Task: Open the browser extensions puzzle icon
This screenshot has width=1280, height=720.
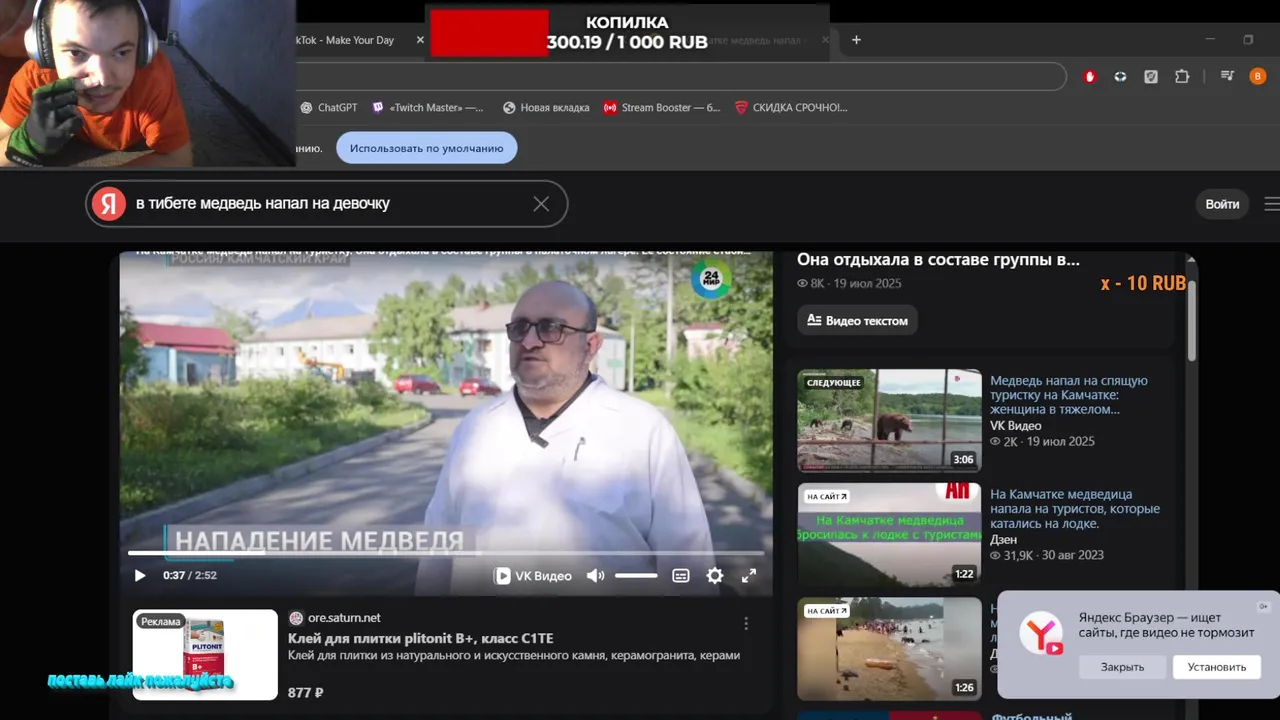Action: tap(1182, 76)
